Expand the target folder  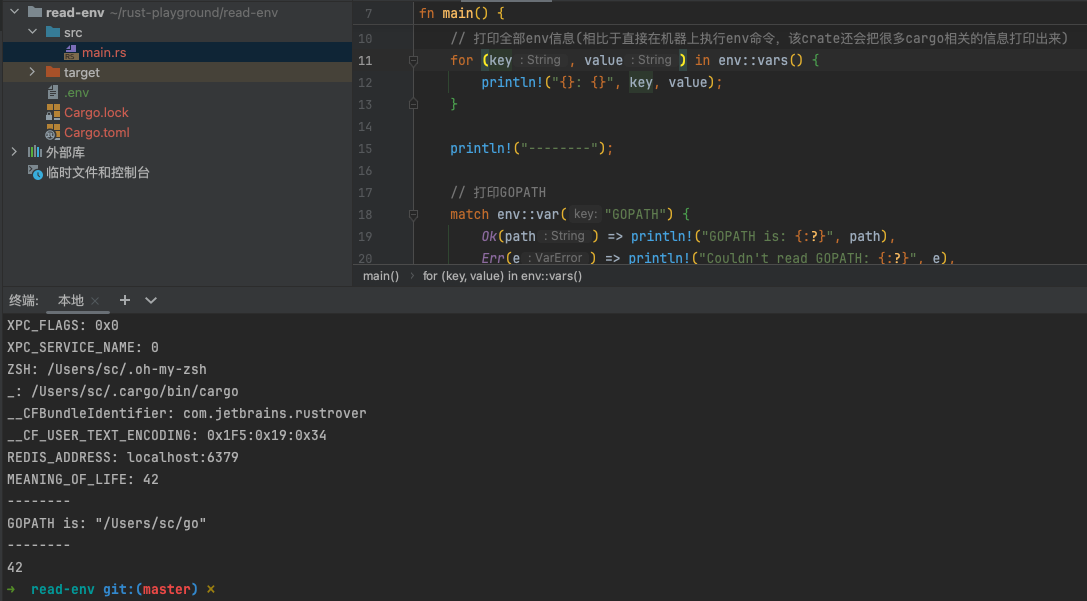point(32,72)
